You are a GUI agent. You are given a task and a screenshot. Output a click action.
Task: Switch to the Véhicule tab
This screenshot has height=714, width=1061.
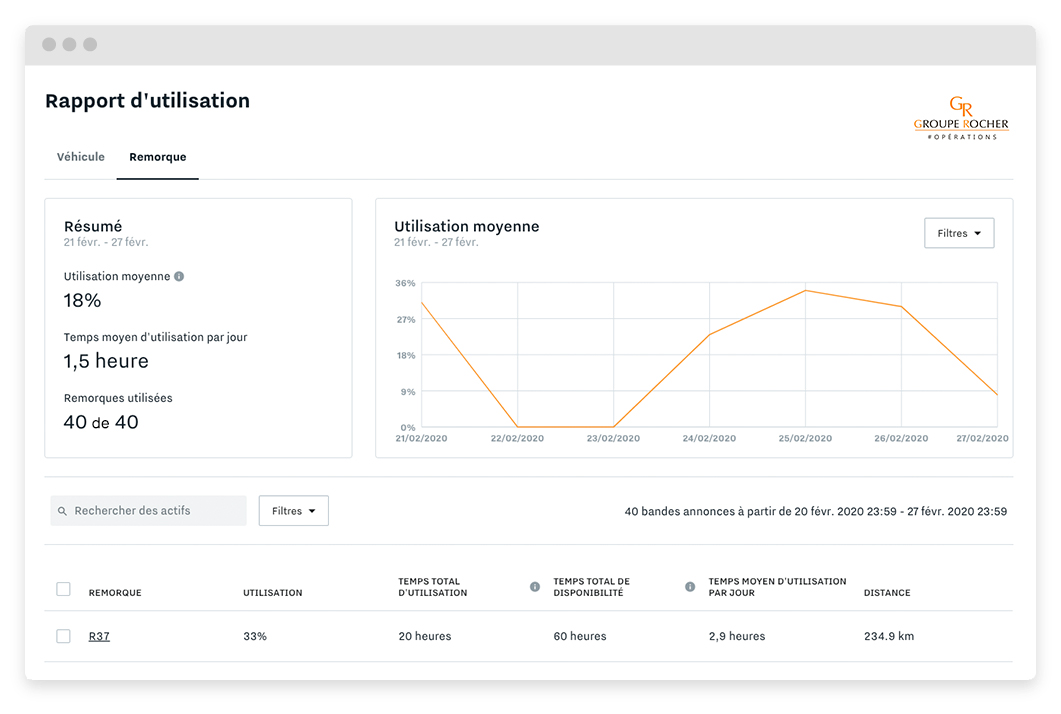pos(80,157)
